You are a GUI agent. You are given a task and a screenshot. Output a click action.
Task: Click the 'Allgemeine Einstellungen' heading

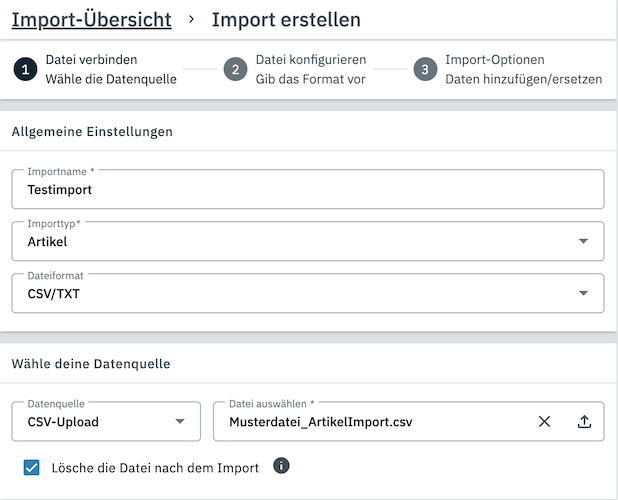tap(92, 132)
